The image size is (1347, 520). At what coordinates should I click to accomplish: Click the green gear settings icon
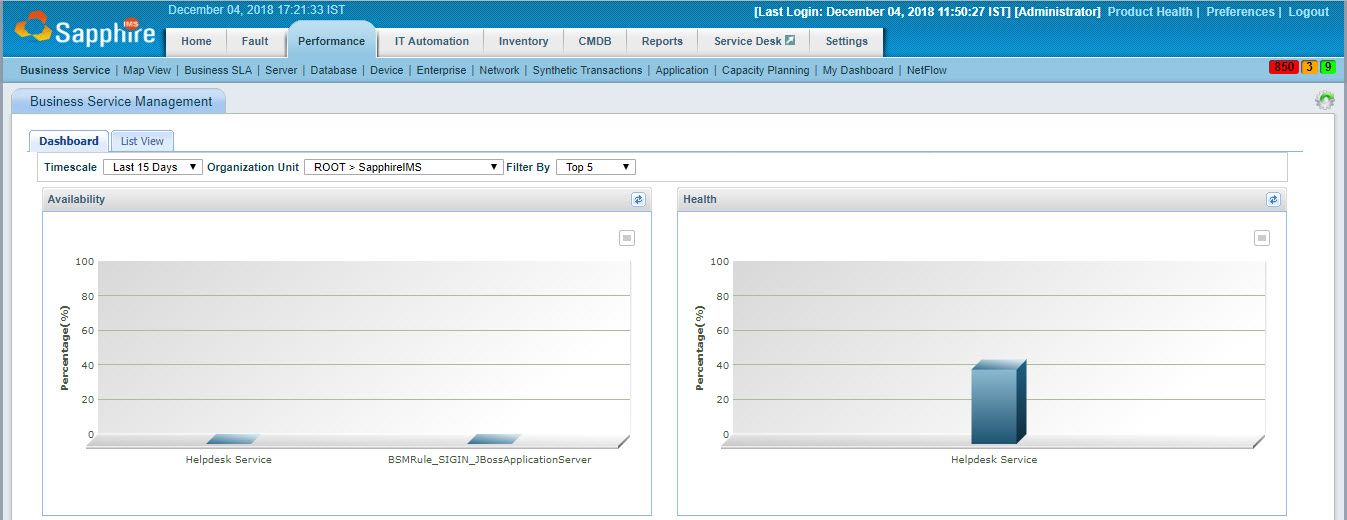[1325, 100]
